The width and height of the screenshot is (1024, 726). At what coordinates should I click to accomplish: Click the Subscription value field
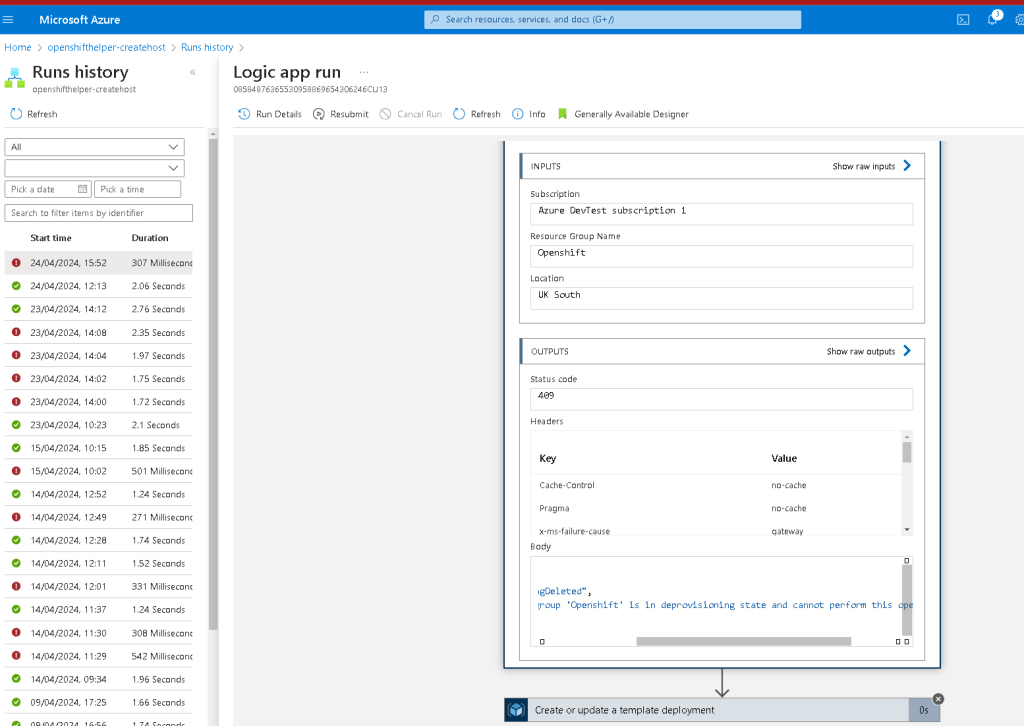click(722, 213)
